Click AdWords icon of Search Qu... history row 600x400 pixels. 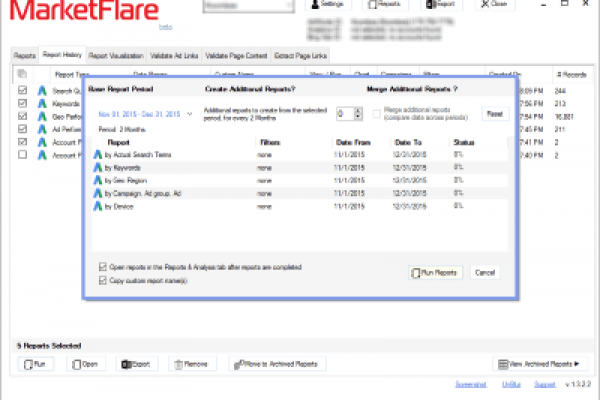click(x=42, y=91)
